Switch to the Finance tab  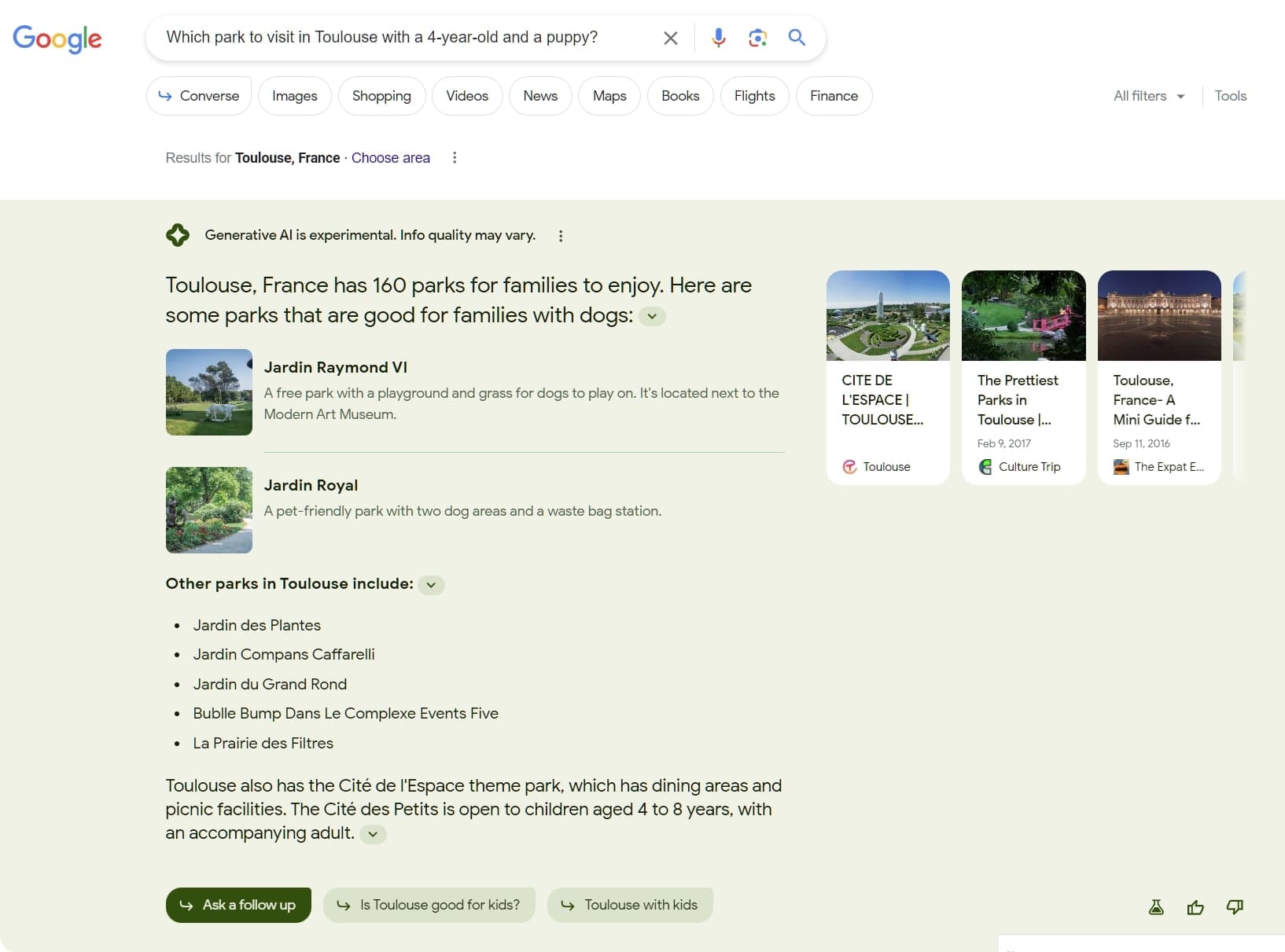[834, 96]
